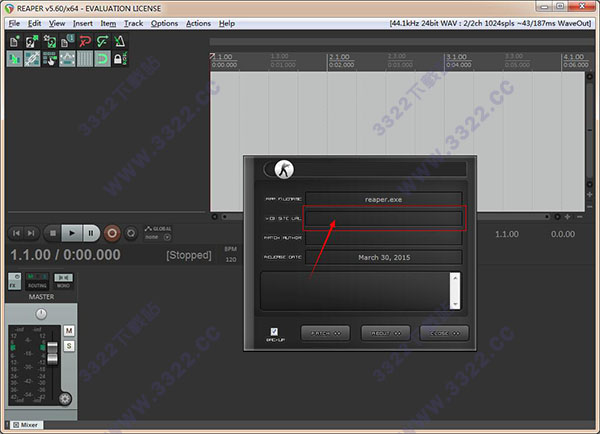
Task: Click the green Redo toolbar icon
Action: 103,41
